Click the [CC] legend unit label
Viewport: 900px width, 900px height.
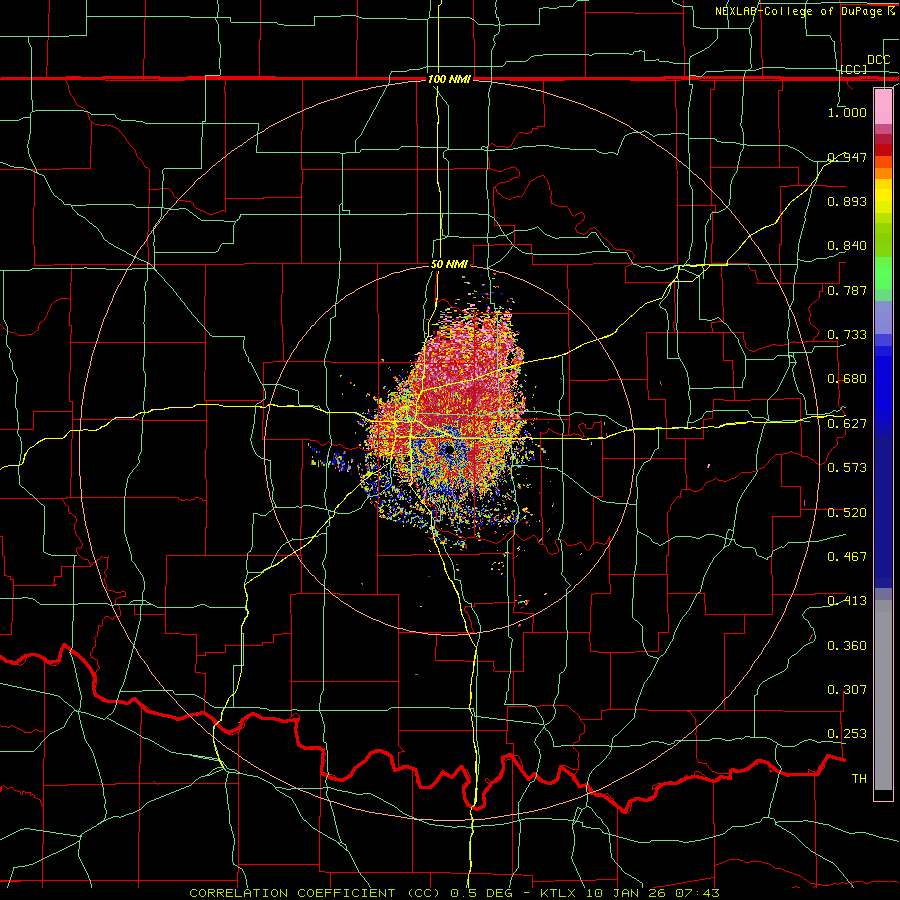point(854,69)
